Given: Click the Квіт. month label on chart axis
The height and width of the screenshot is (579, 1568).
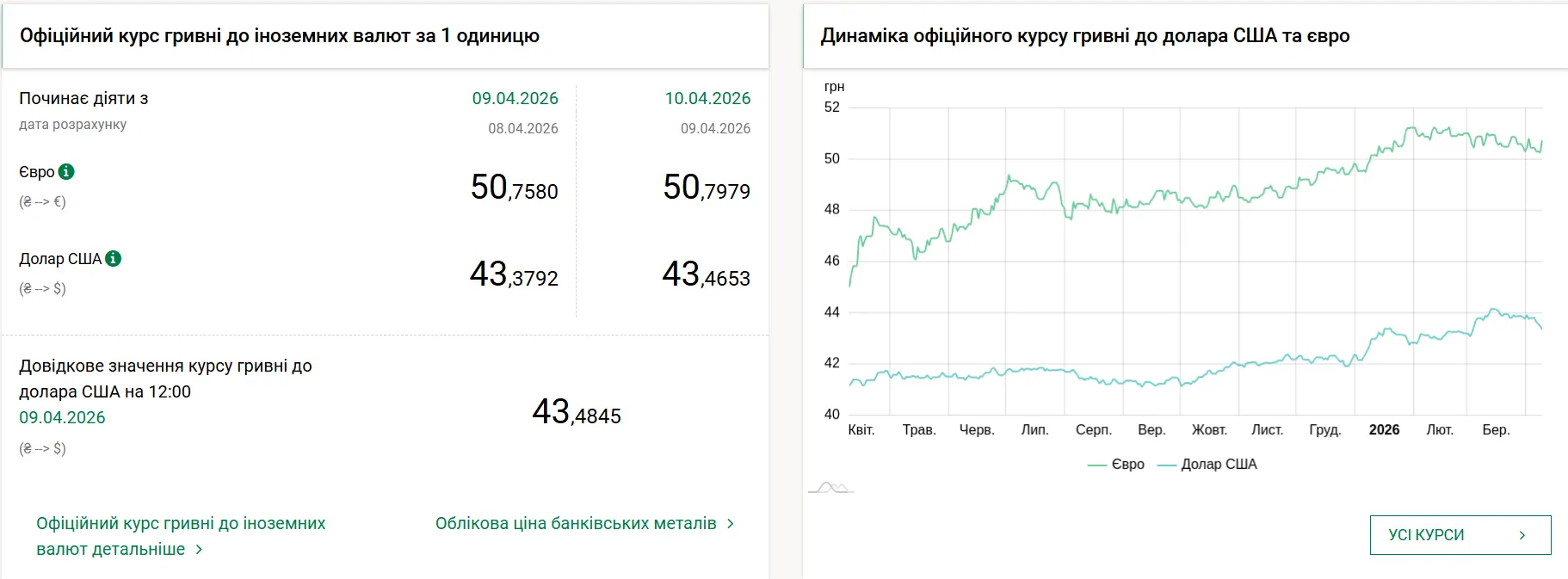Looking at the screenshot, I should [x=861, y=429].
